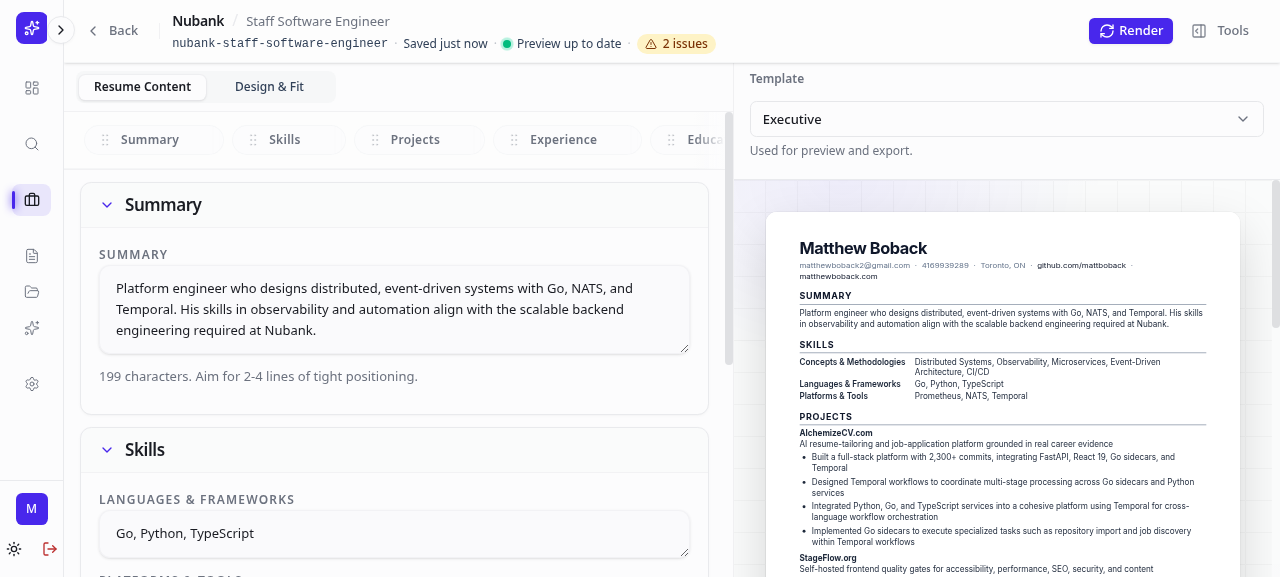Click the drag handle icon on Projects chip

tap(374, 140)
